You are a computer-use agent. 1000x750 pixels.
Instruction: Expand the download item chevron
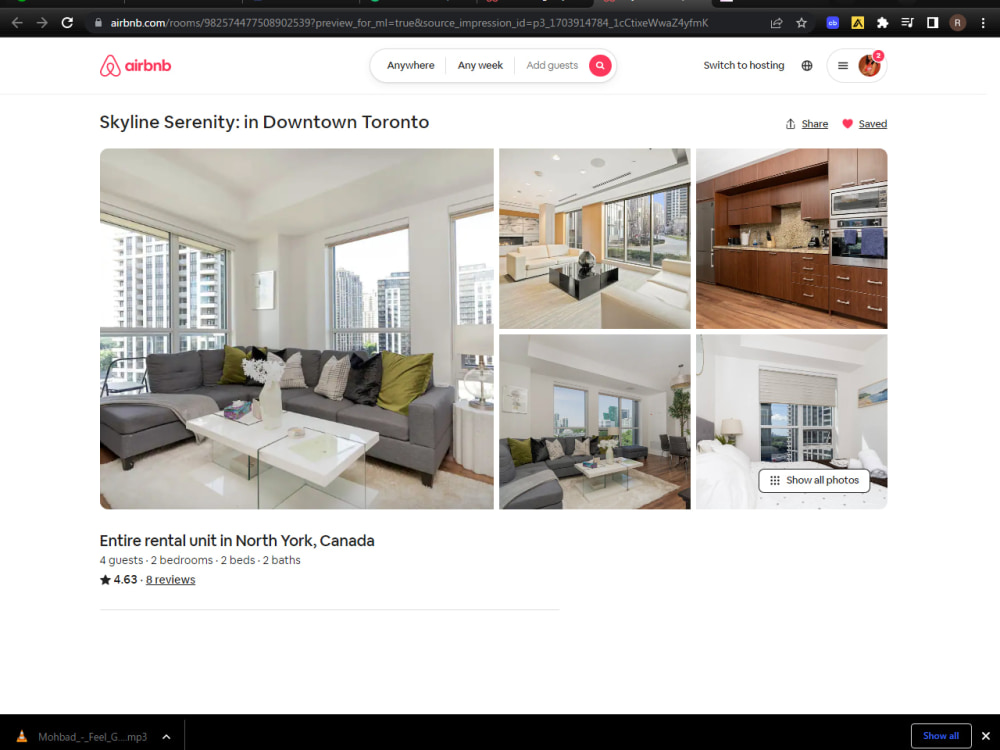[x=166, y=737]
